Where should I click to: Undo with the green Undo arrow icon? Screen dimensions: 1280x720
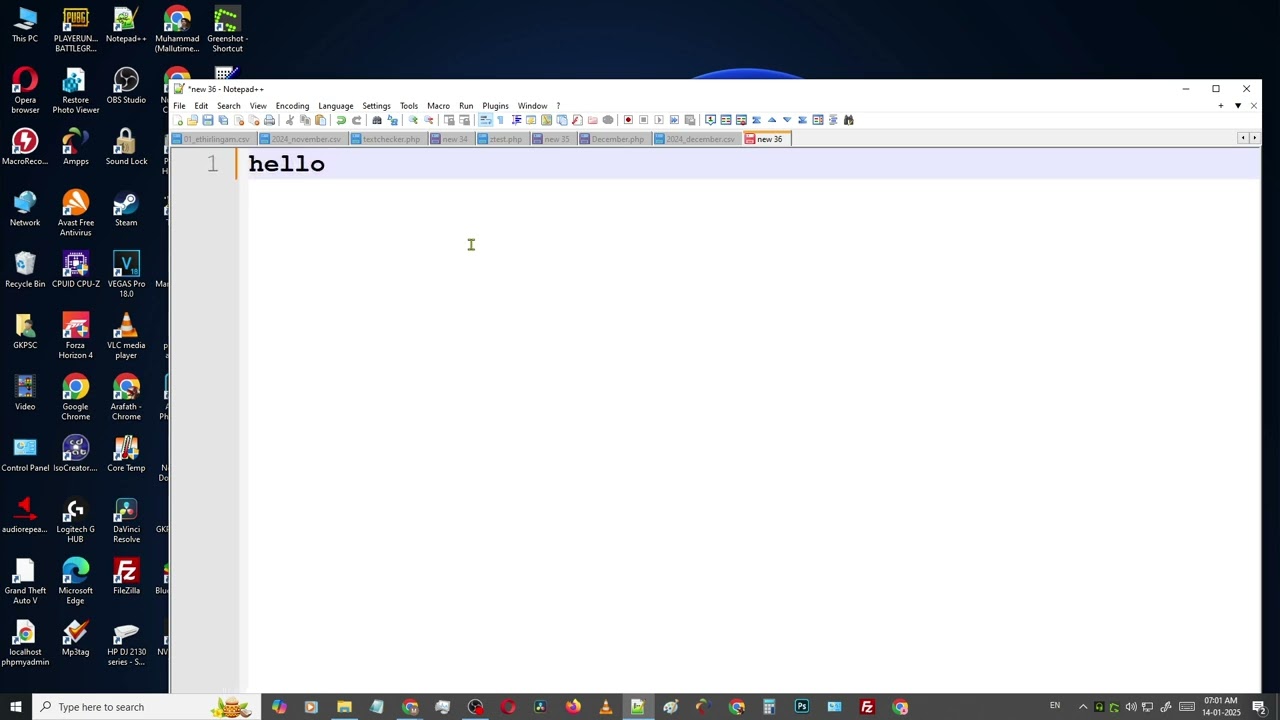coord(341,120)
